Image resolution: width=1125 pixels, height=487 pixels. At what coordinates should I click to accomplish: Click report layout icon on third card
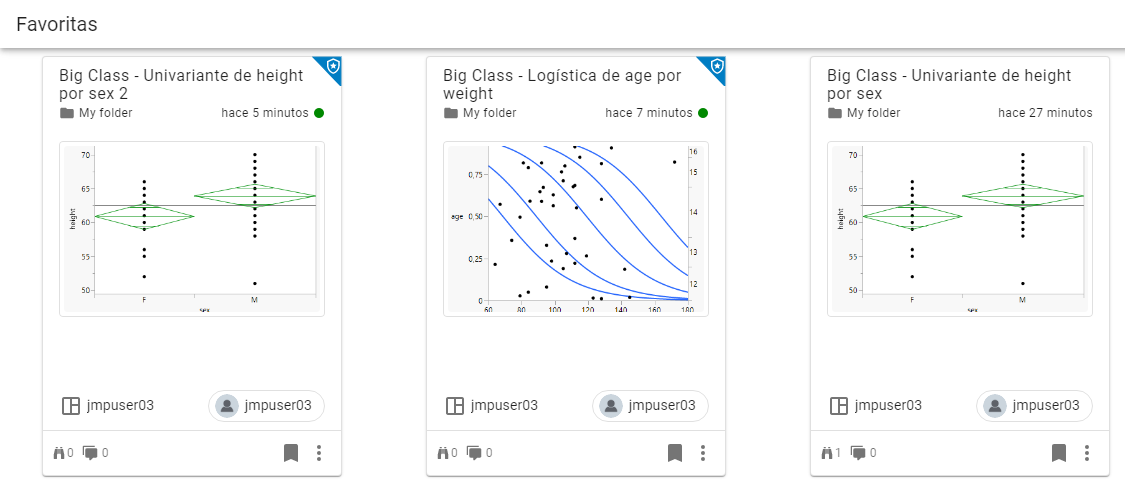(838, 405)
